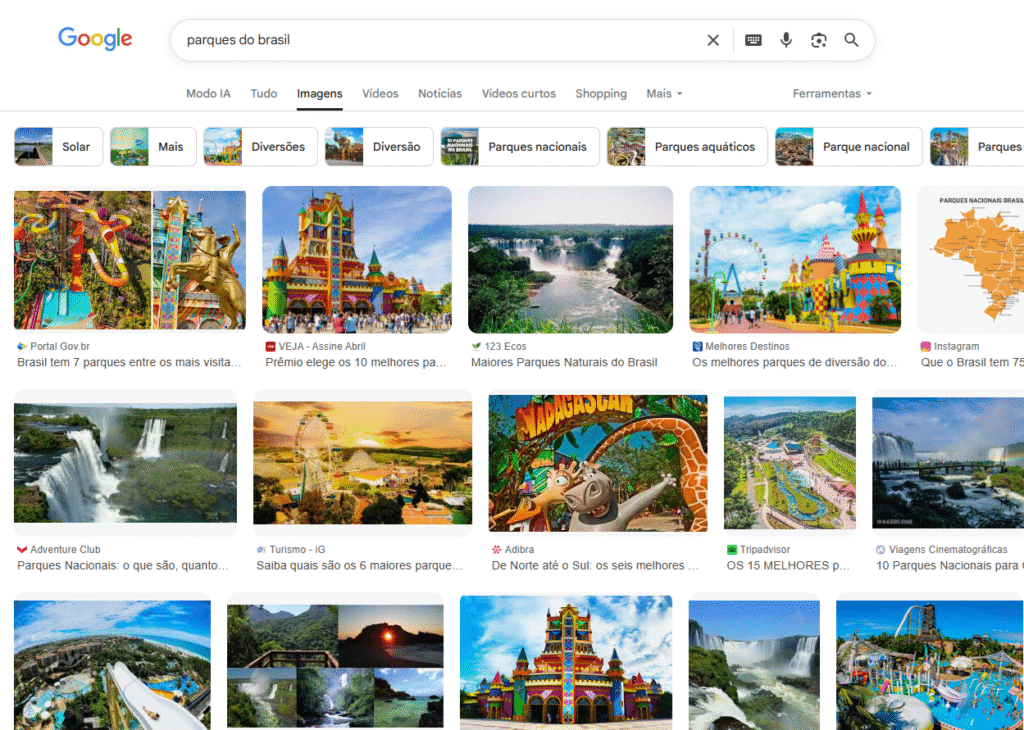Screen dimensions: 1024x730
Task: Open the Ferramentas dropdown
Action: click(x=832, y=93)
